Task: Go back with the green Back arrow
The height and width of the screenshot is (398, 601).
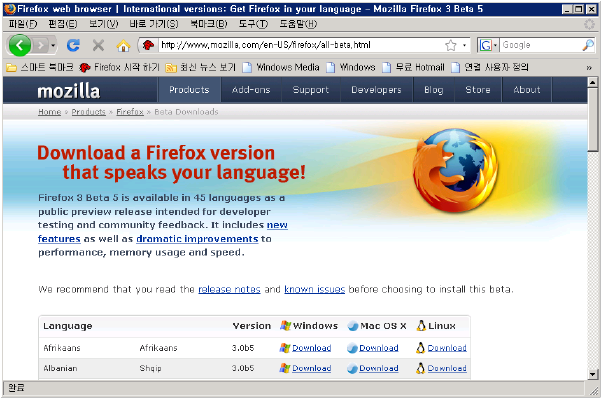Action: click(20, 45)
